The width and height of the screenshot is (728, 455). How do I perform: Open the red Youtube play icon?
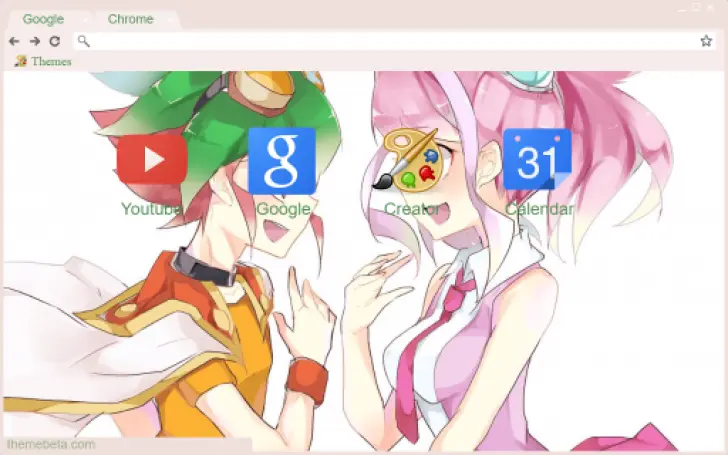[x=151, y=160]
